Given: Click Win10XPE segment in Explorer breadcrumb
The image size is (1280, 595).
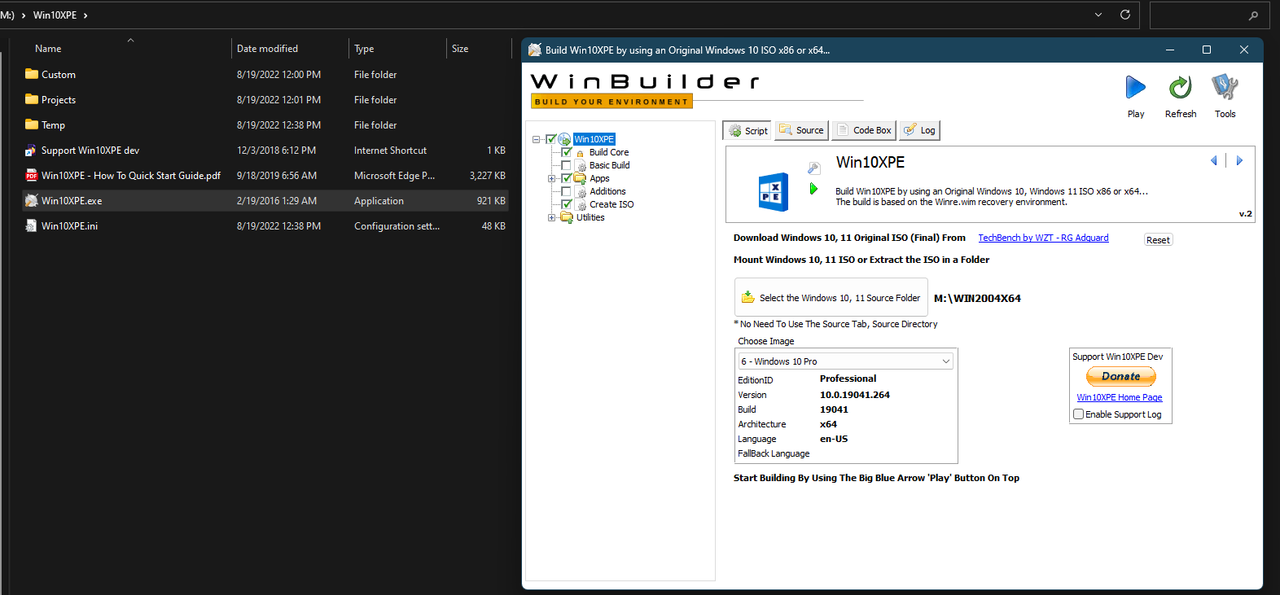Looking at the screenshot, I should click(x=55, y=16).
